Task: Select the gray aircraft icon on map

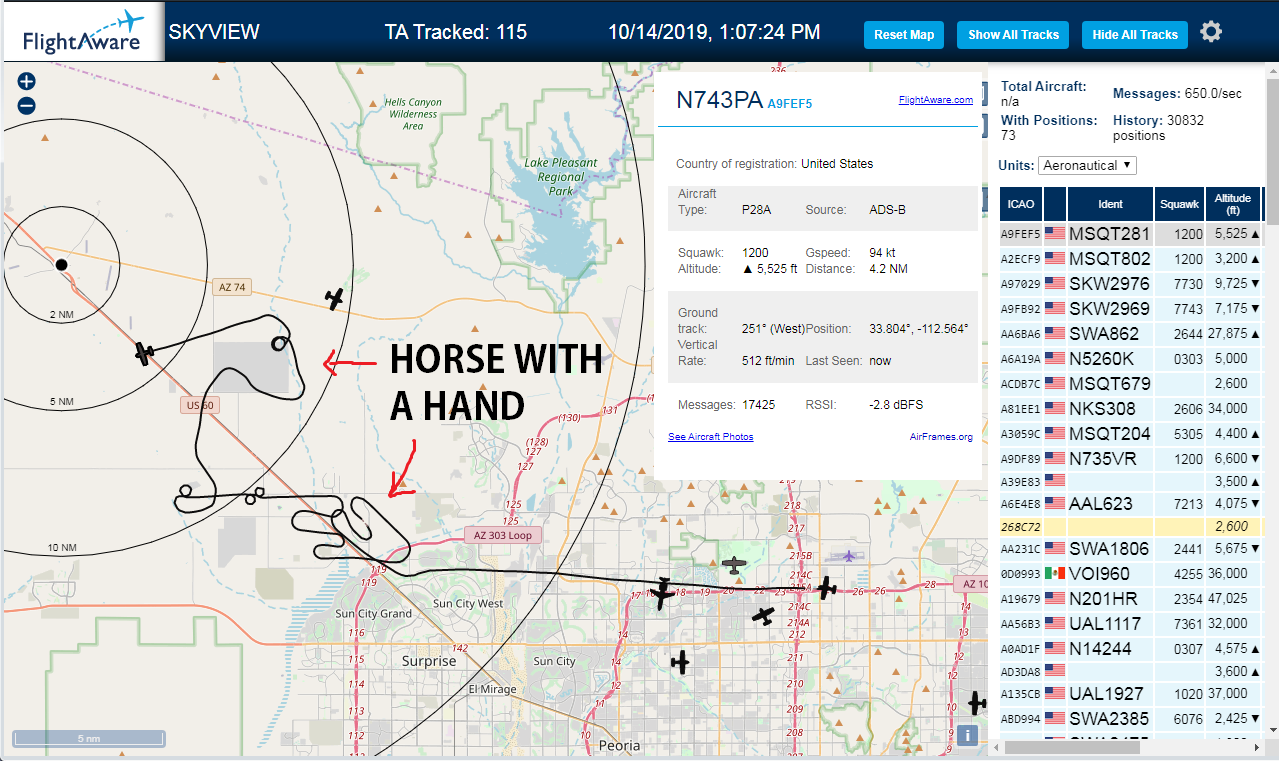Action: click(x=735, y=566)
